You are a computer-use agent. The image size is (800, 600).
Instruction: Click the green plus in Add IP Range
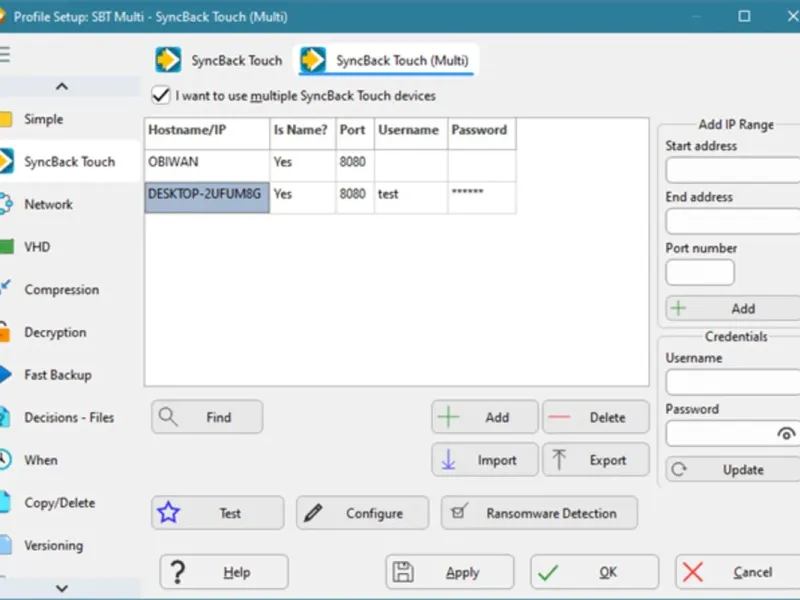click(x=679, y=308)
